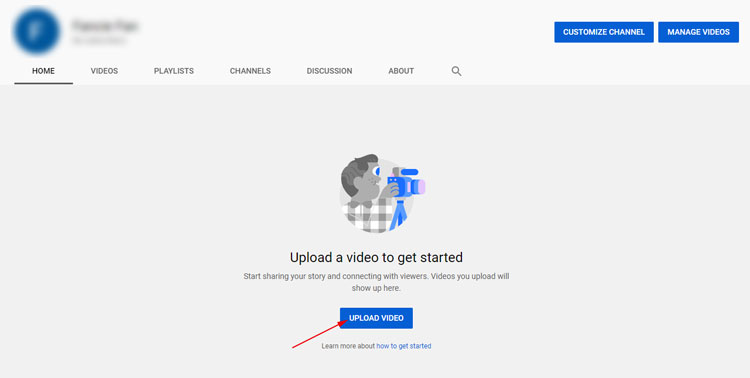Follow the 'how to get started' link
The height and width of the screenshot is (378, 750).
click(x=404, y=346)
